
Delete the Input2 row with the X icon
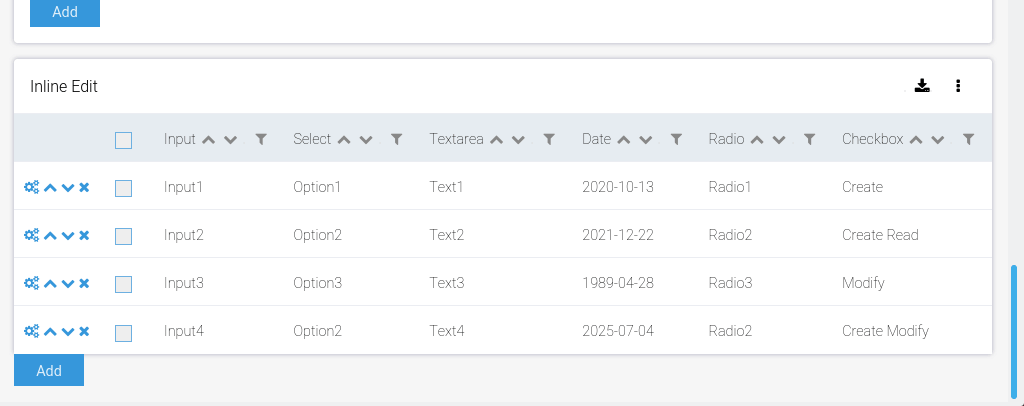tap(84, 235)
